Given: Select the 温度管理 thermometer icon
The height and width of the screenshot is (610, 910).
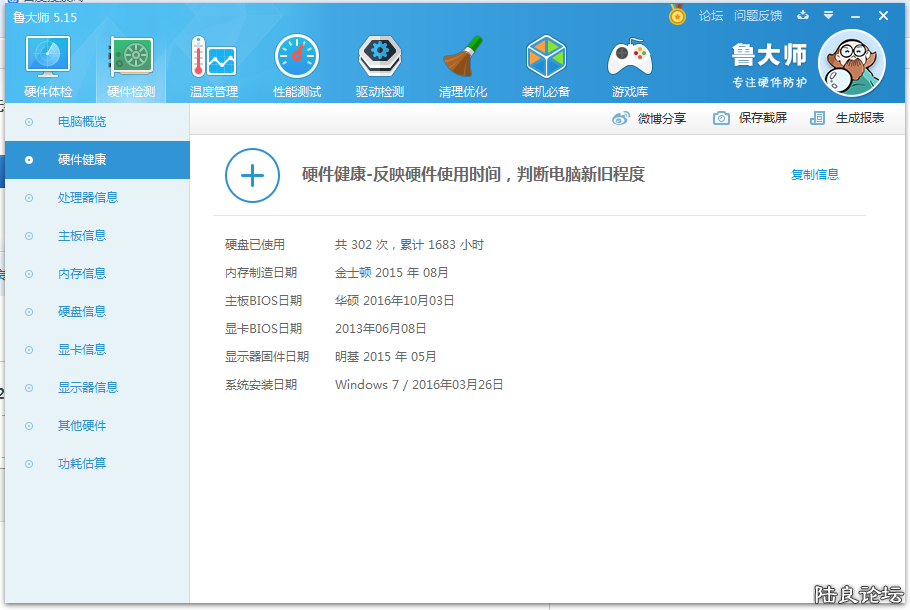Looking at the screenshot, I should tap(213, 58).
